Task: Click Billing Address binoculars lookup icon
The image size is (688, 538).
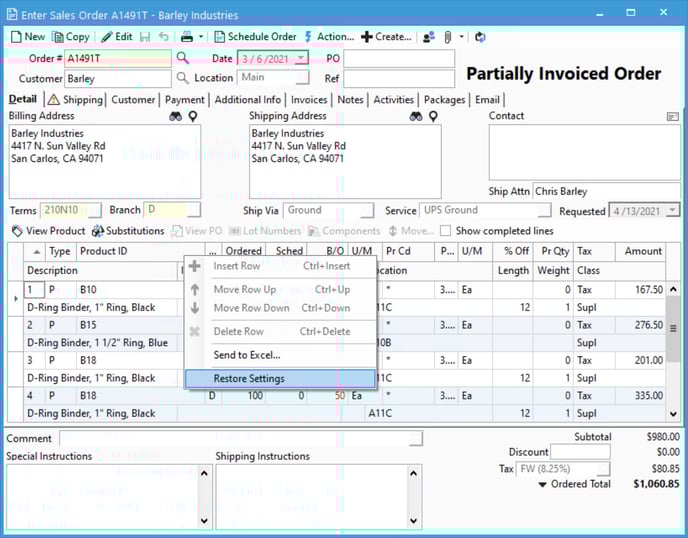Action: (176, 116)
